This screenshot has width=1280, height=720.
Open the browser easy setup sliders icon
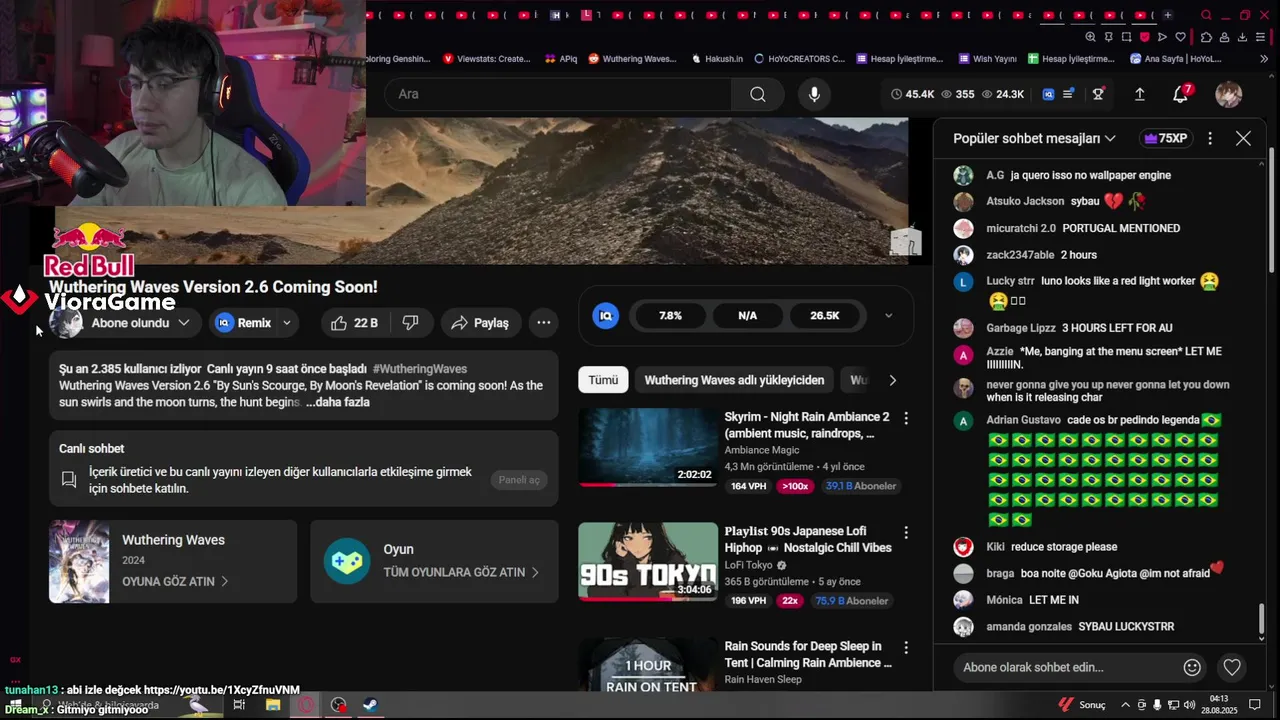pyautogui.click(x=1260, y=37)
